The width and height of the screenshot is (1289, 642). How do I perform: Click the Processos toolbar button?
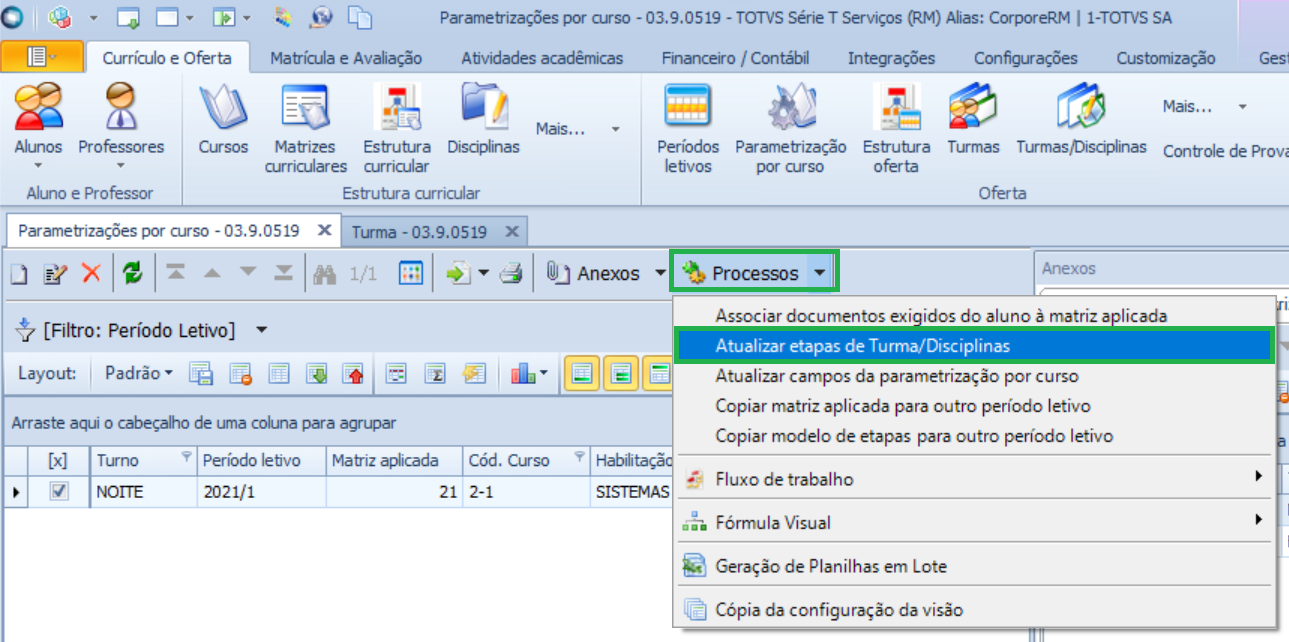741,273
